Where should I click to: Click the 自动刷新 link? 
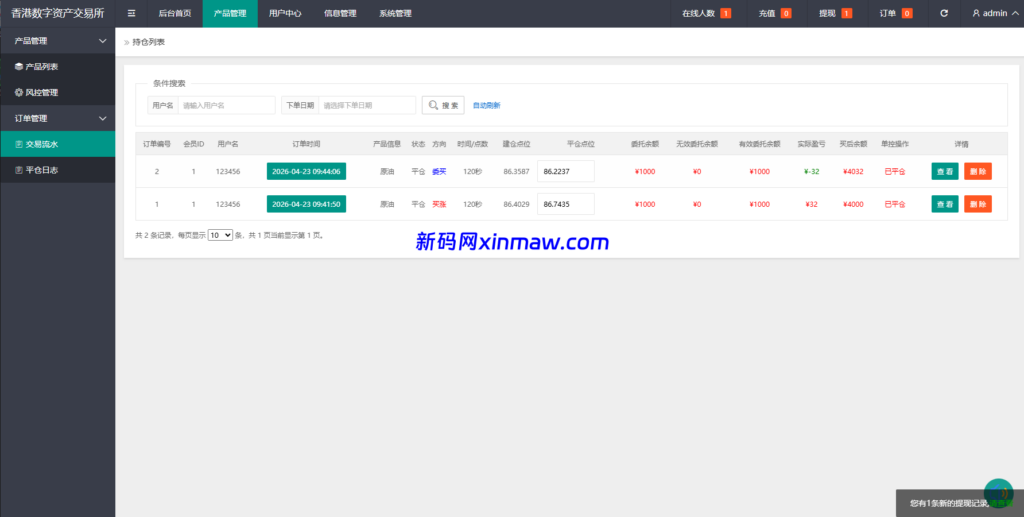click(487, 105)
